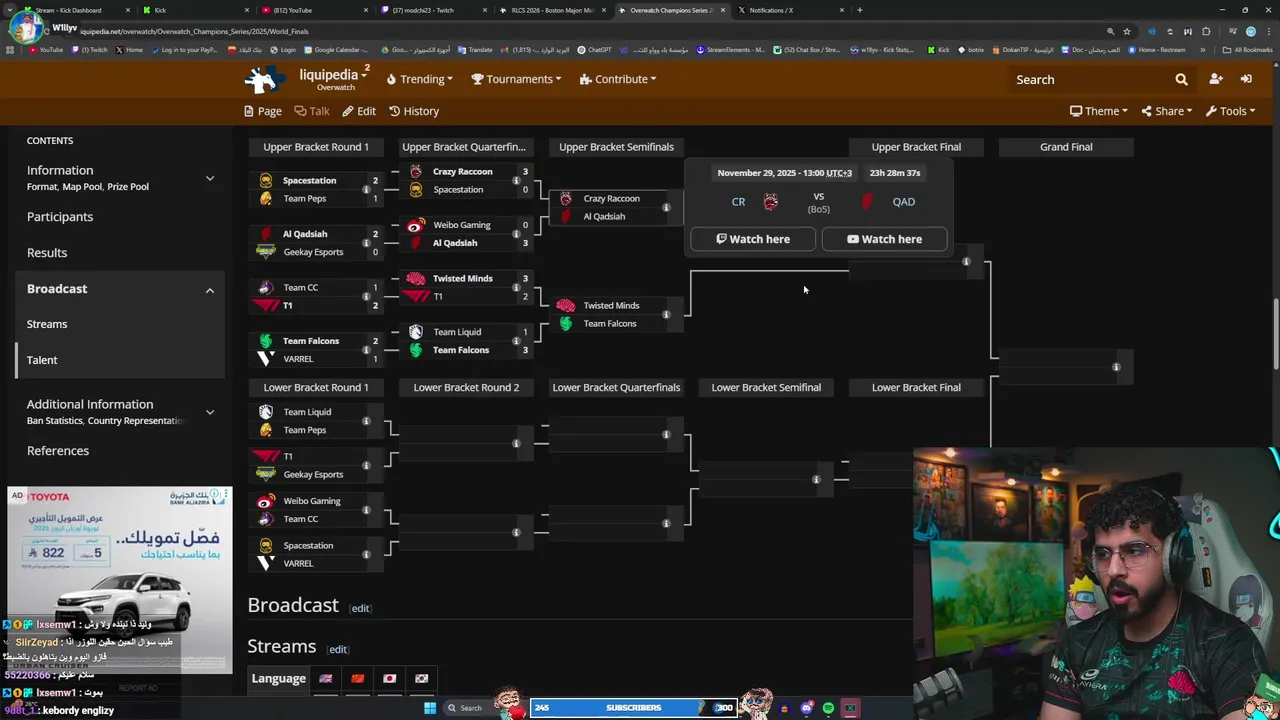Screen dimensions: 1280x720
Task: Click the Toyota ad image
Action: (x=119, y=580)
